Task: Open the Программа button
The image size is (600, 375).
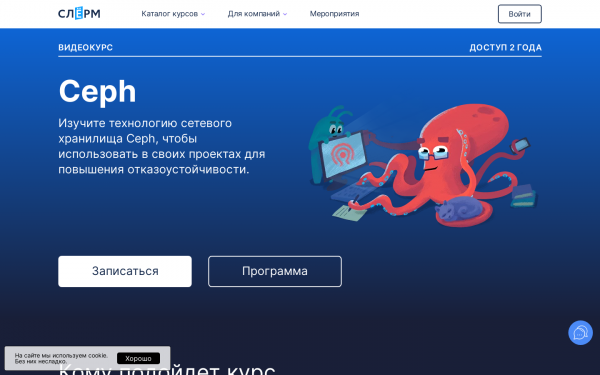Action: pos(275,271)
